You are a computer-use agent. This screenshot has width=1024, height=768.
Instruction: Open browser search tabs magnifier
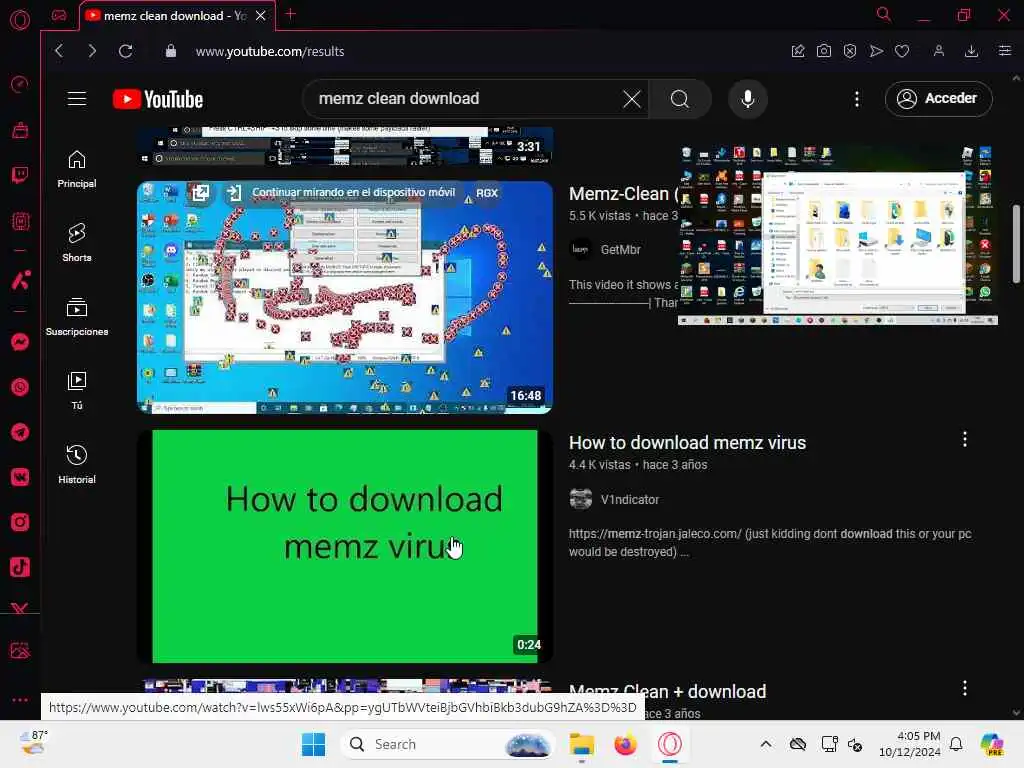pyautogui.click(x=884, y=14)
